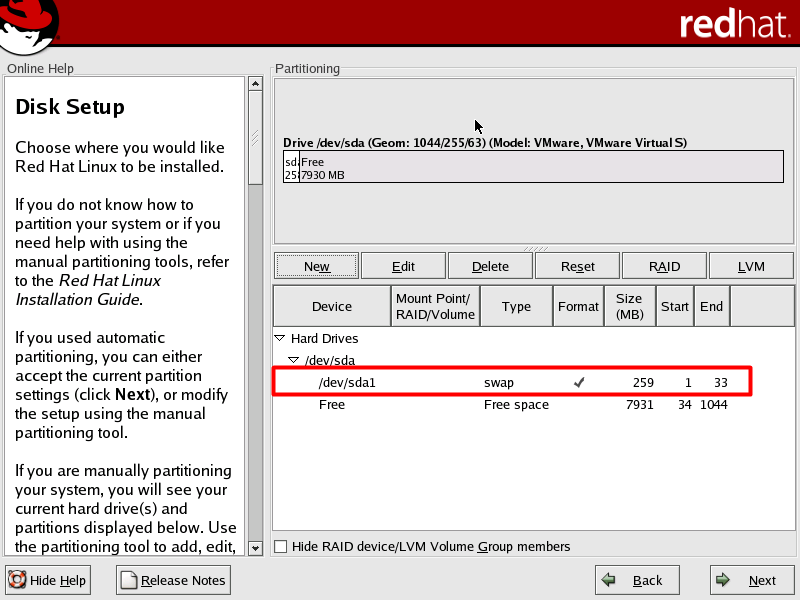The width and height of the screenshot is (800, 600).
Task: Click the New partition button
Action: [316, 266]
